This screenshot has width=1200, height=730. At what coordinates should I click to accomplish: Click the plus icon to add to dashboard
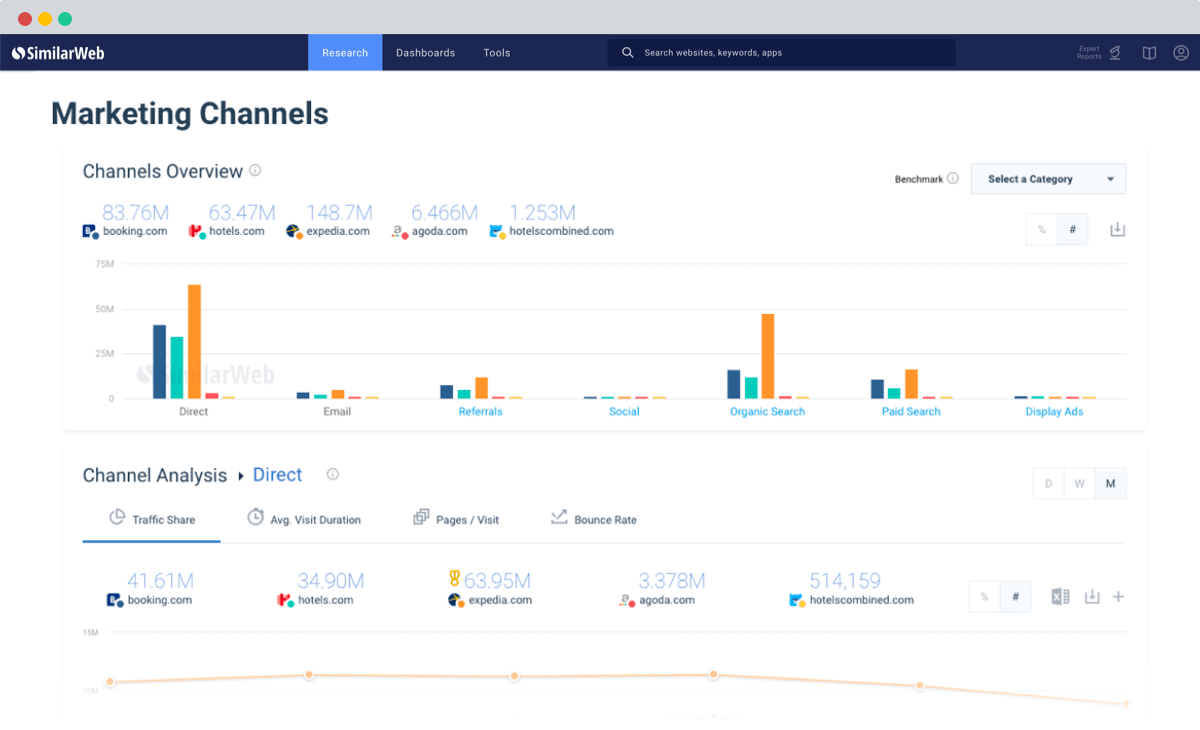pyautogui.click(x=1118, y=597)
